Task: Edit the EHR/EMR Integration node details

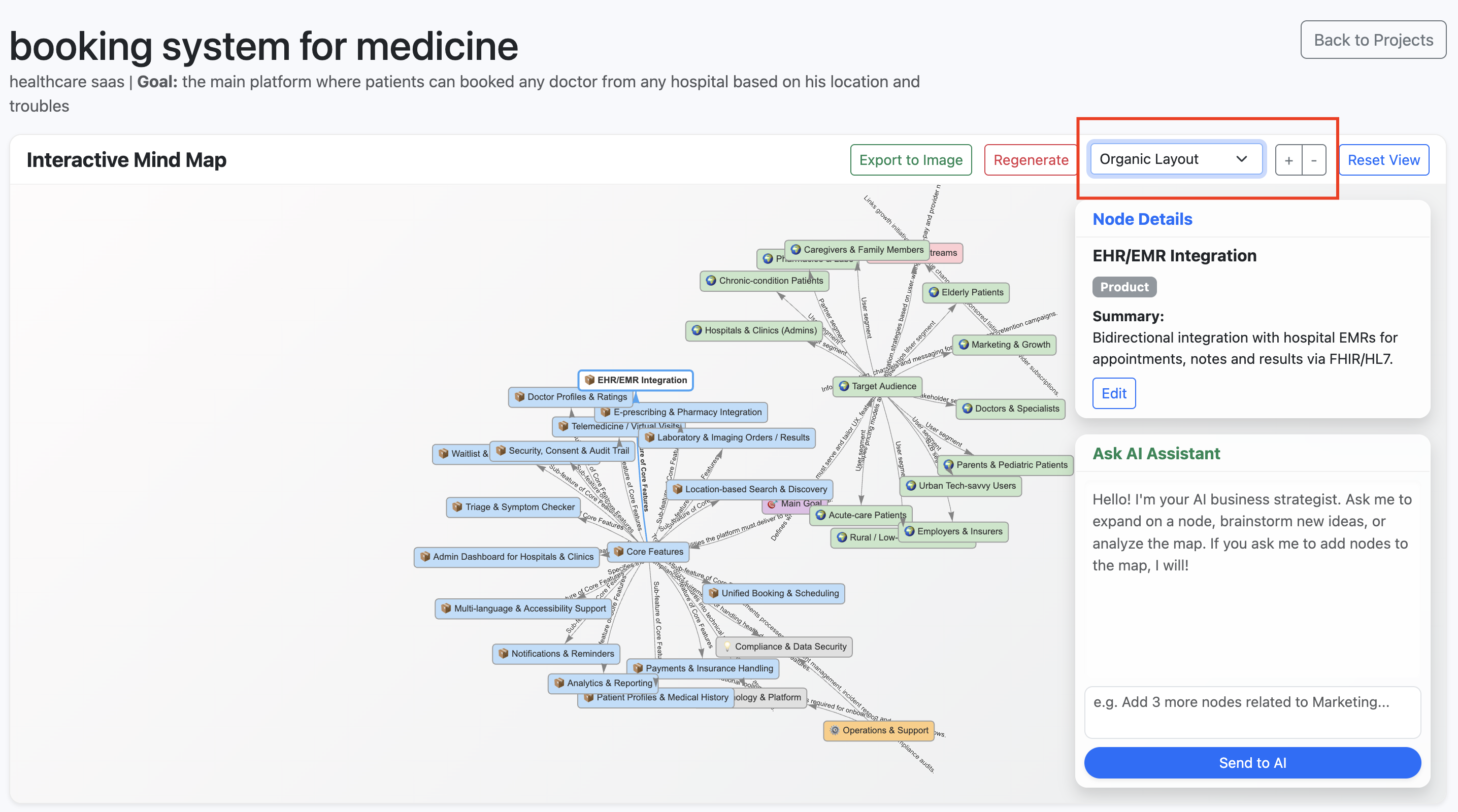Action: (x=1113, y=393)
